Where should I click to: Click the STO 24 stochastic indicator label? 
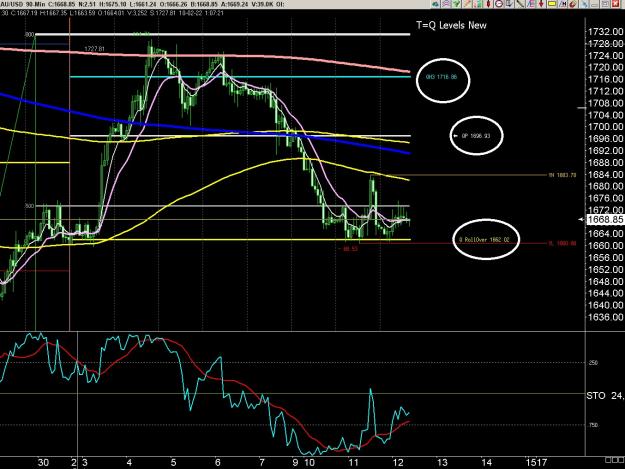coord(605,396)
